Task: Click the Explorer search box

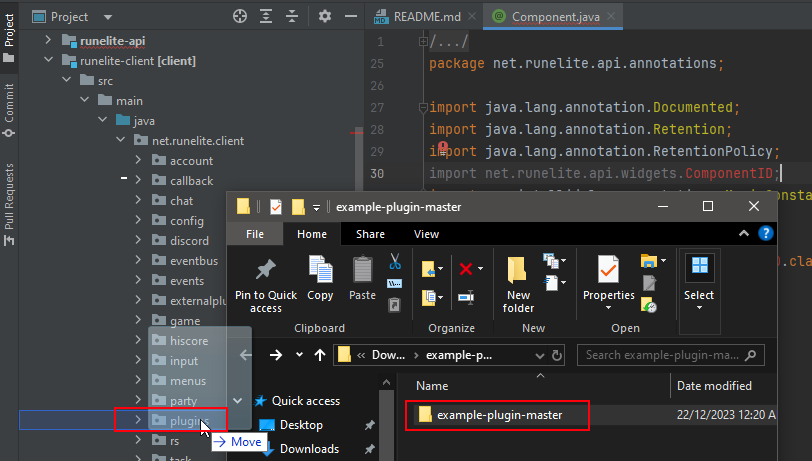Action: 671,355
